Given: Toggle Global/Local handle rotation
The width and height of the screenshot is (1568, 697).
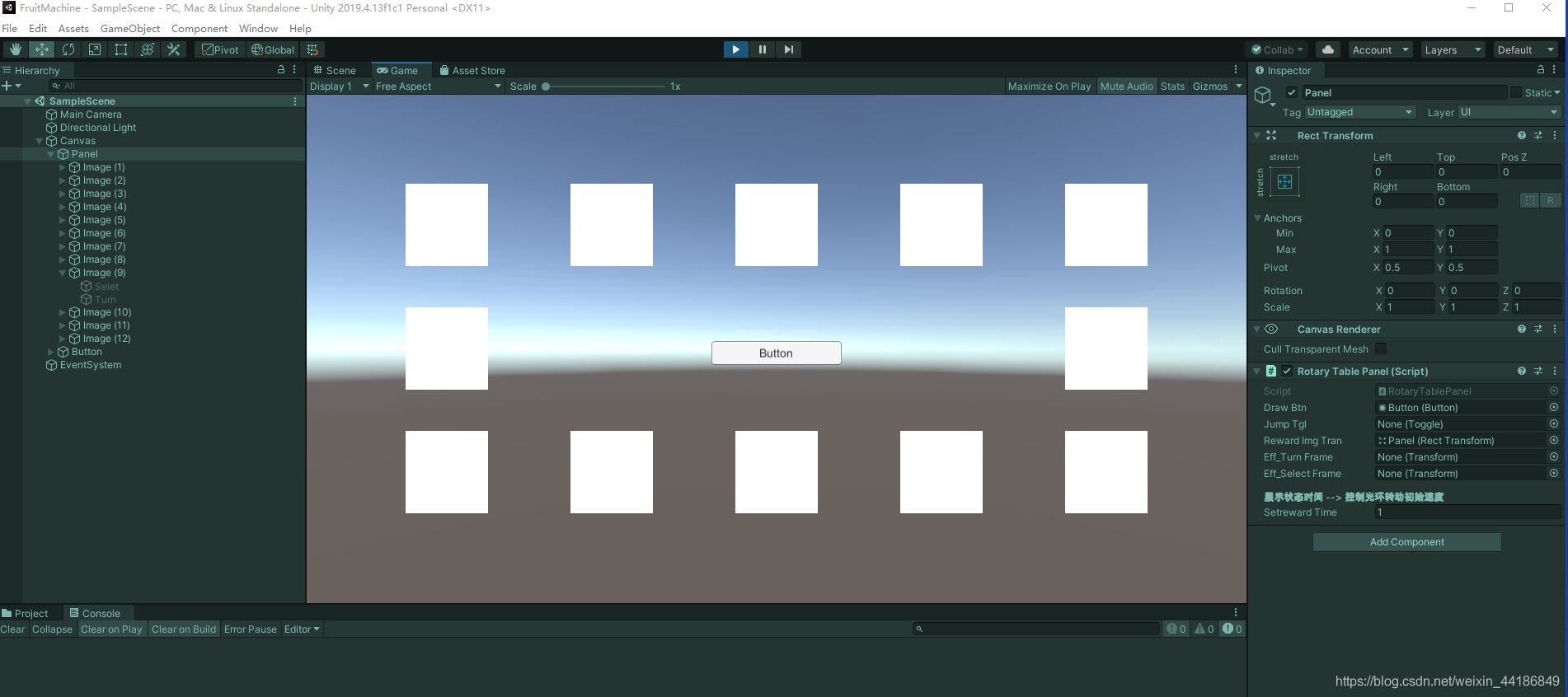Looking at the screenshot, I should click(x=273, y=49).
